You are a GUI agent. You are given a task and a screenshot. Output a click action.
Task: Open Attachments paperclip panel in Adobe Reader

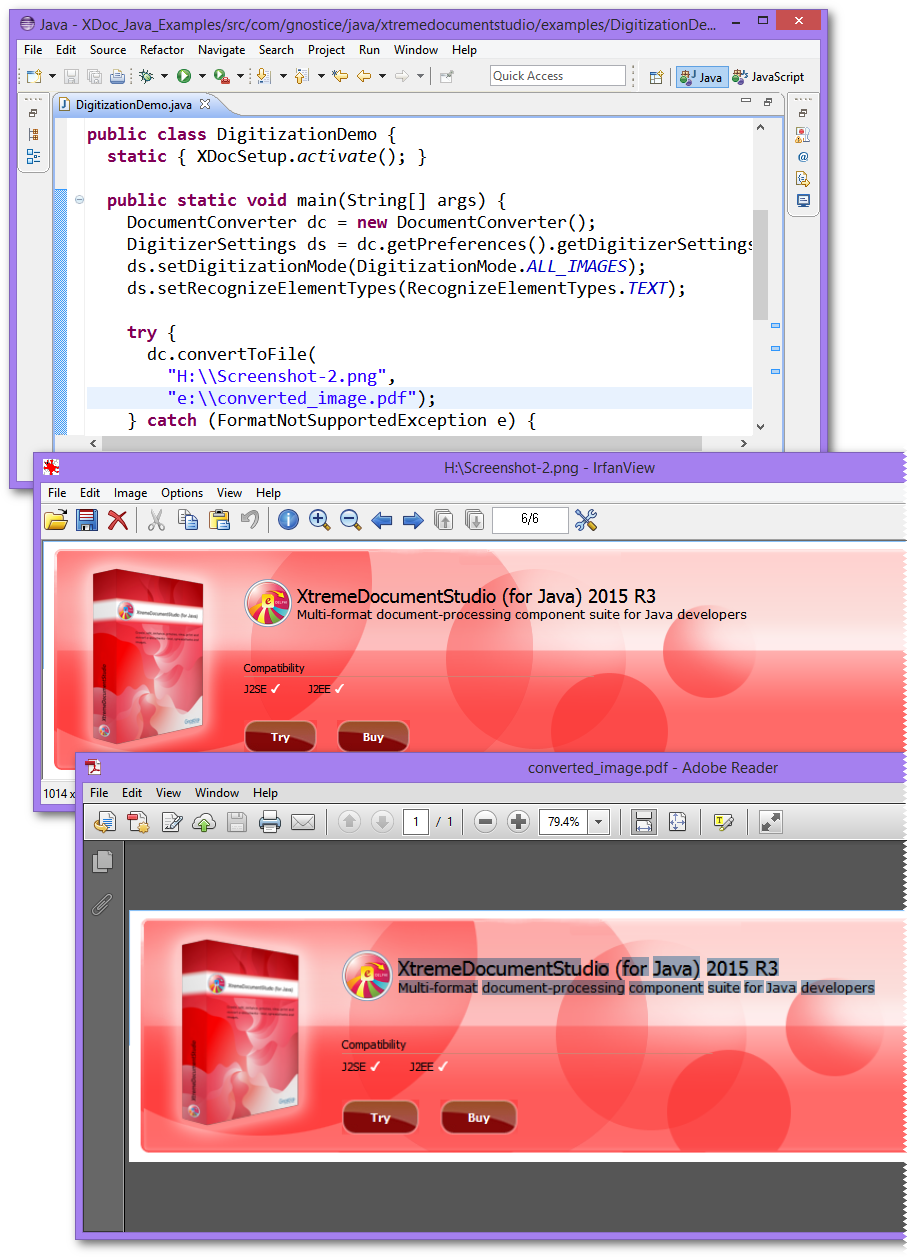pyautogui.click(x=101, y=904)
